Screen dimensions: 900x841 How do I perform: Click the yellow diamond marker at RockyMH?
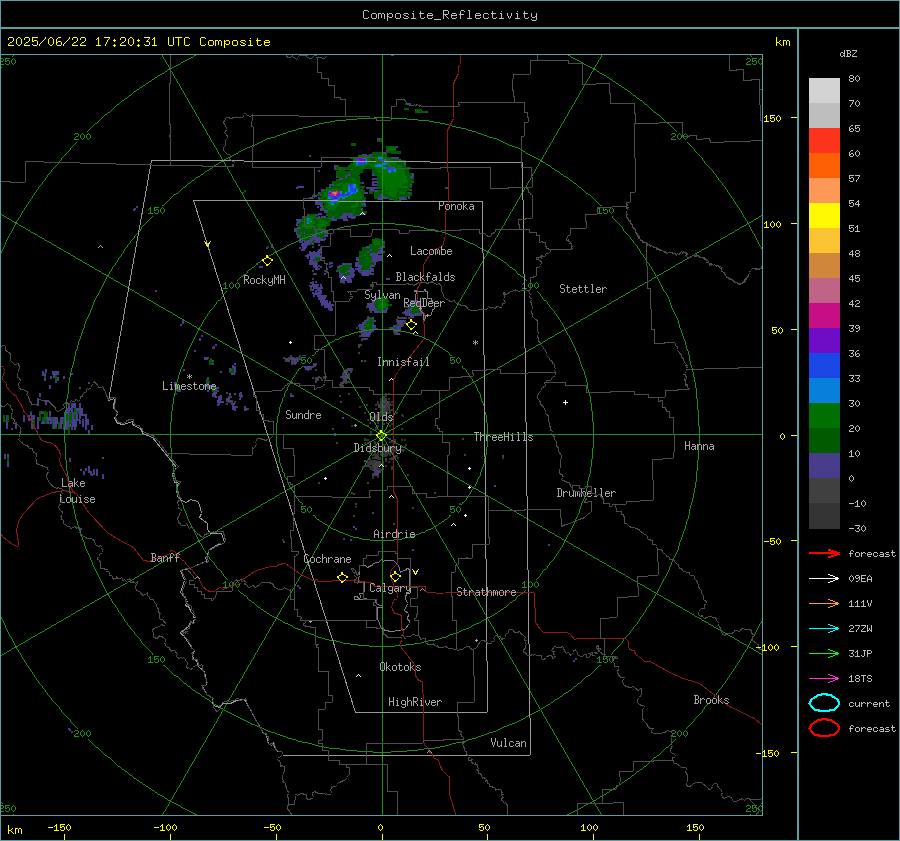point(267,261)
